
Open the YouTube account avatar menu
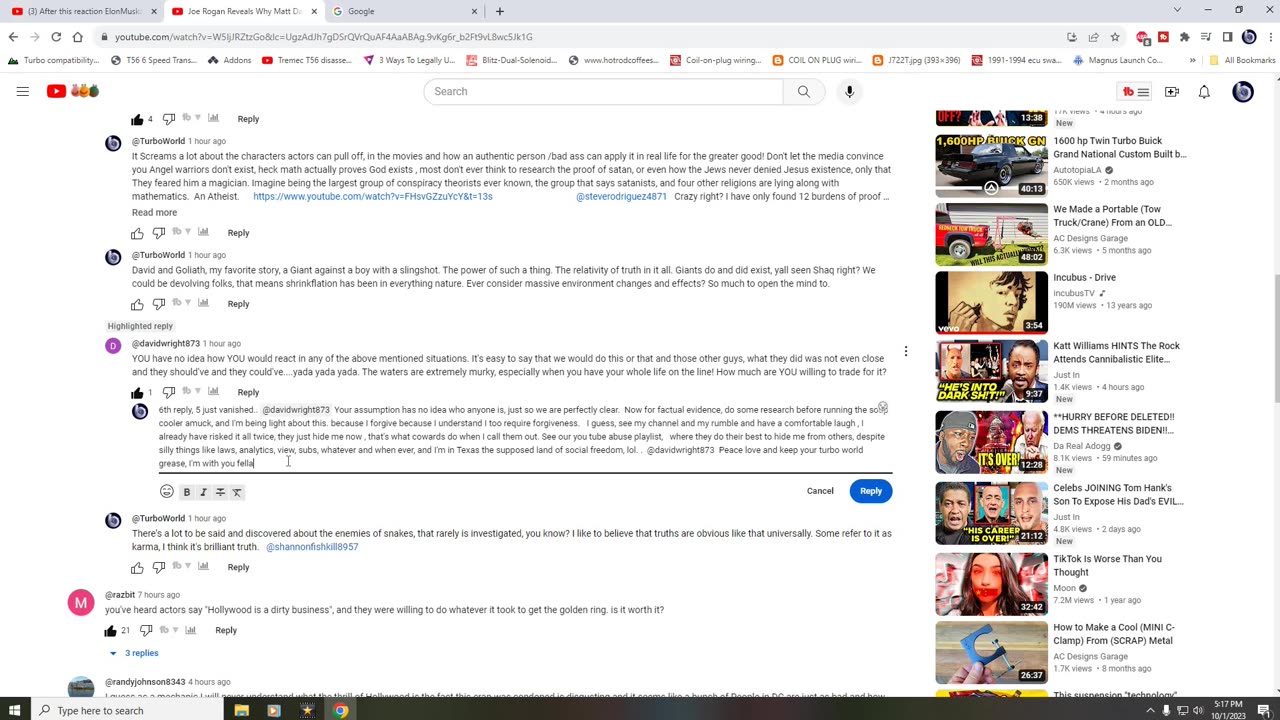pyautogui.click(x=1242, y=91)
